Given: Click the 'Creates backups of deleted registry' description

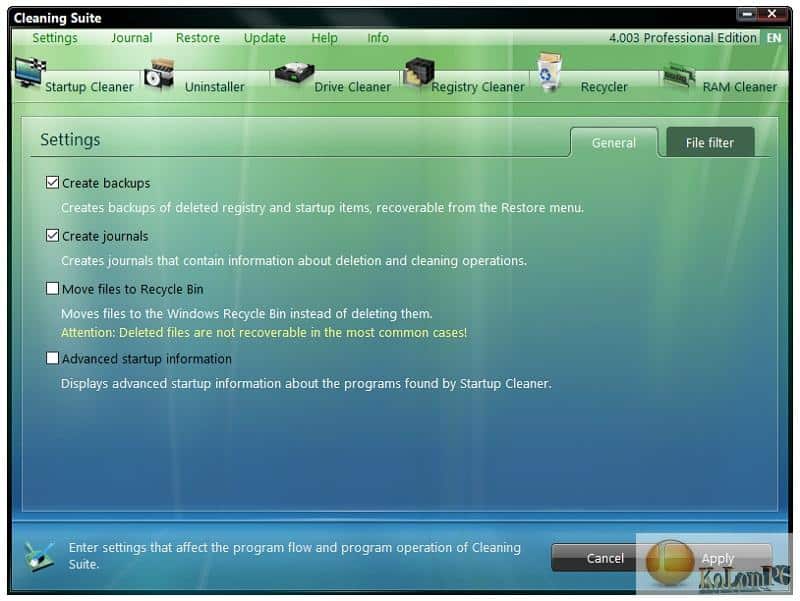Looking at the screenshot, I should coord(322,208).
